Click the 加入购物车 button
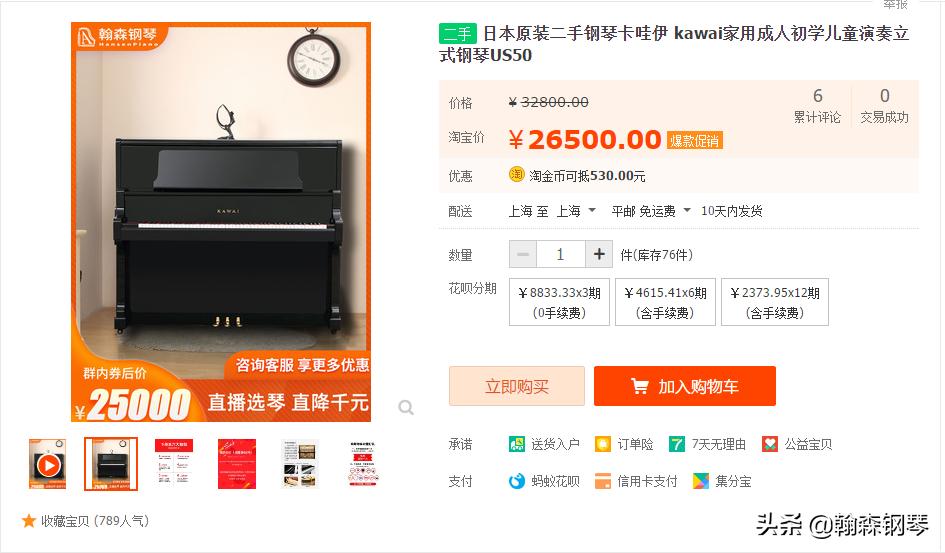The width and height of the screenshot is (945, 553). 685,386
